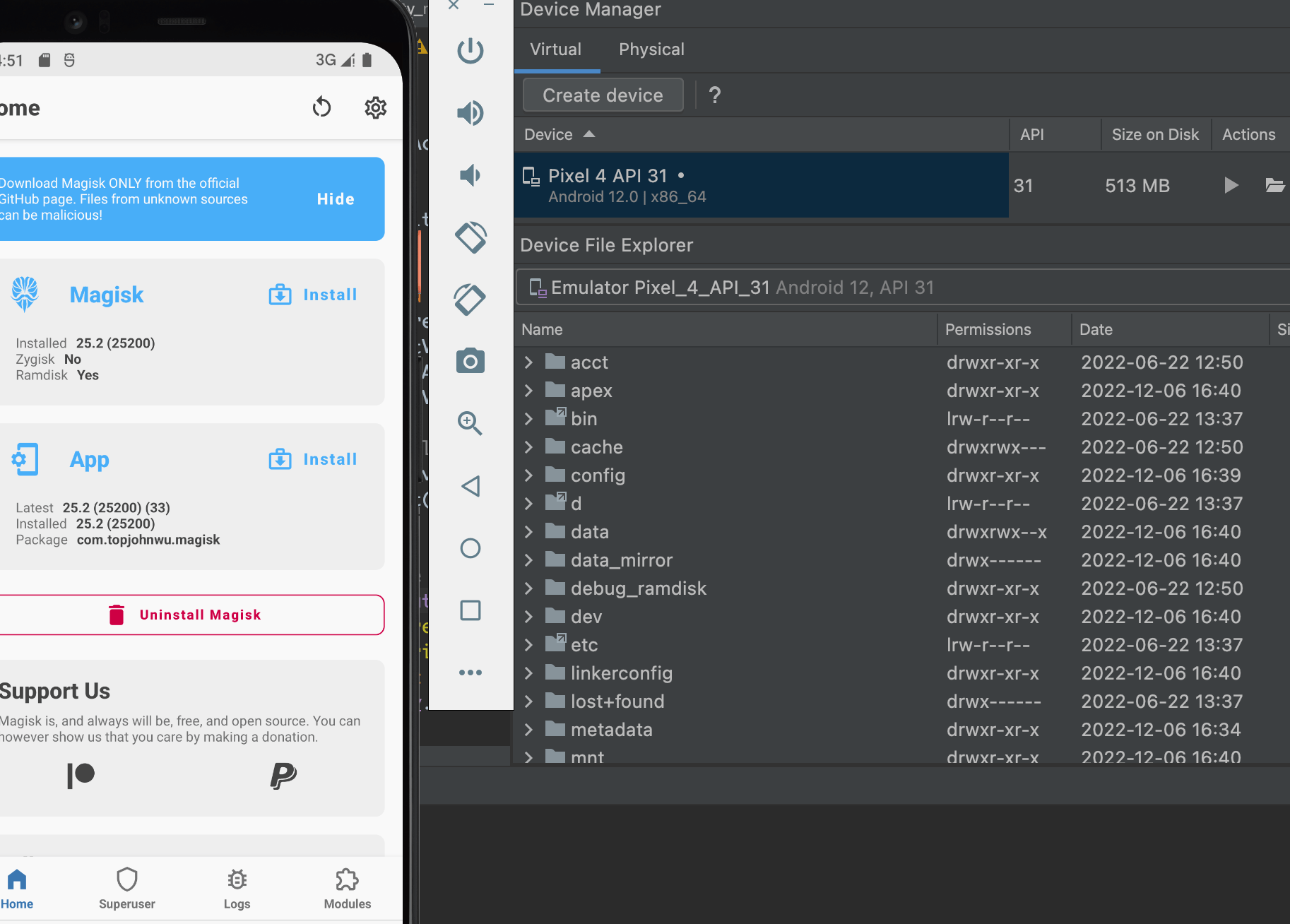Expand the bin folder
Viewport: 1290px width, 924px height.
pyautogui.click(x=528, y=419)
